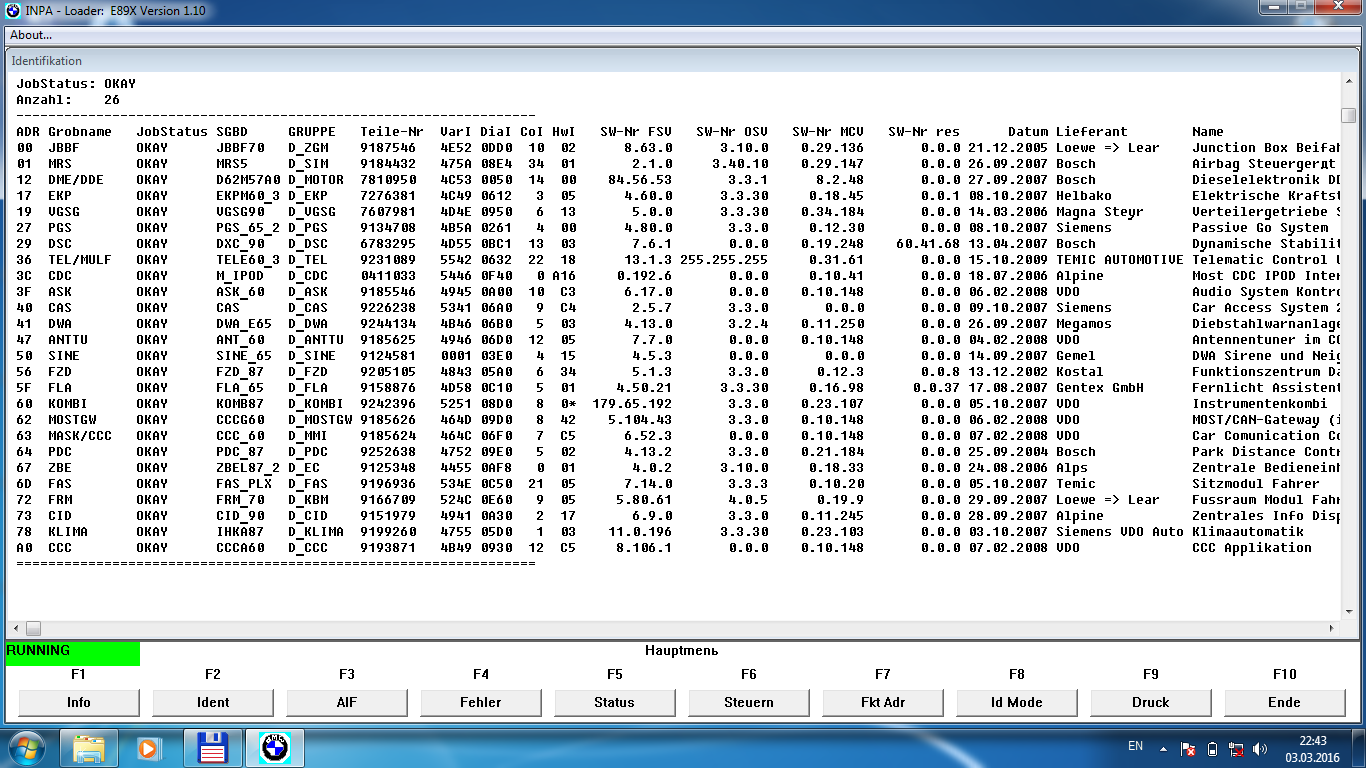Check the battery tray icon
This screenshot has height=768, width=1366.
tap(1212, 748)
